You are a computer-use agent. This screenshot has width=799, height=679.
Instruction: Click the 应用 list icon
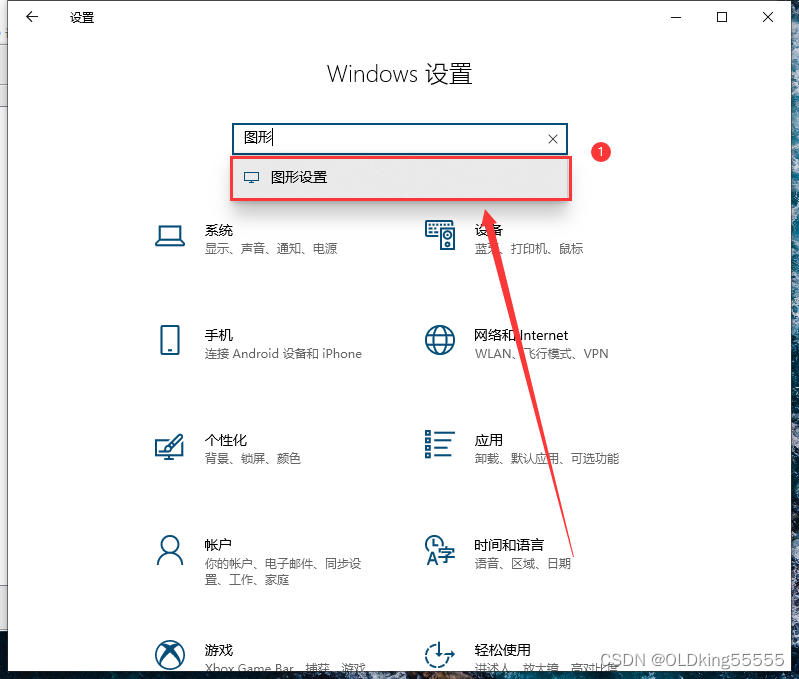(x=440, y=444)
